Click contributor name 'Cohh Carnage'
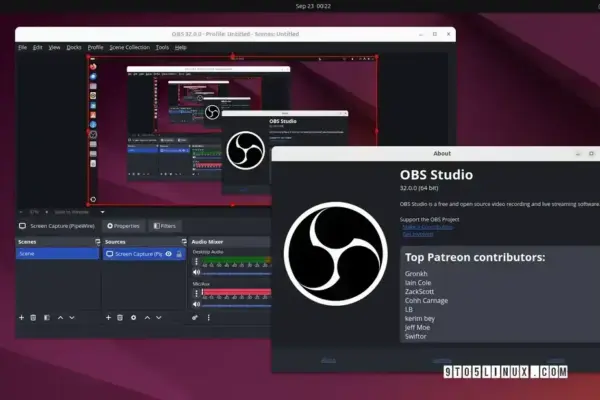The width and height of the screenshot is (600, 400). pyautogui.click(x=426, y=300)
